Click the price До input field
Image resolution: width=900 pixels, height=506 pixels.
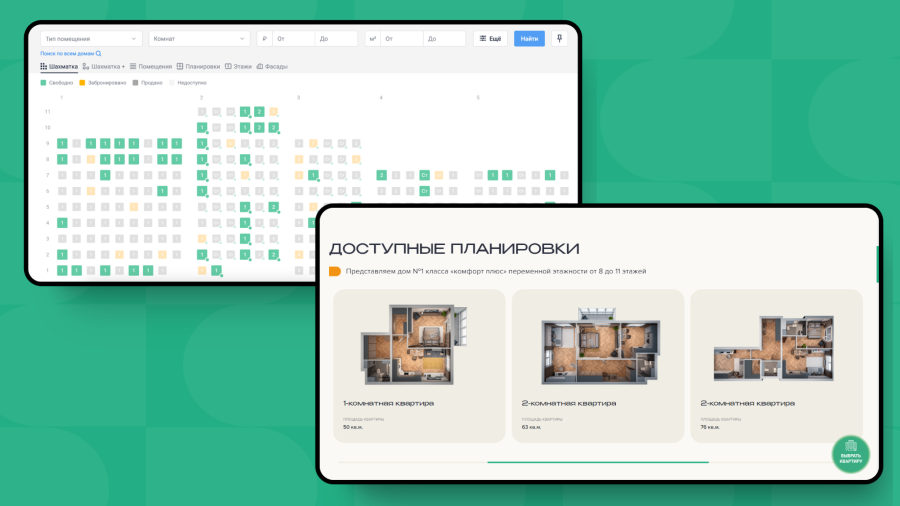click(x=336, y=38)
